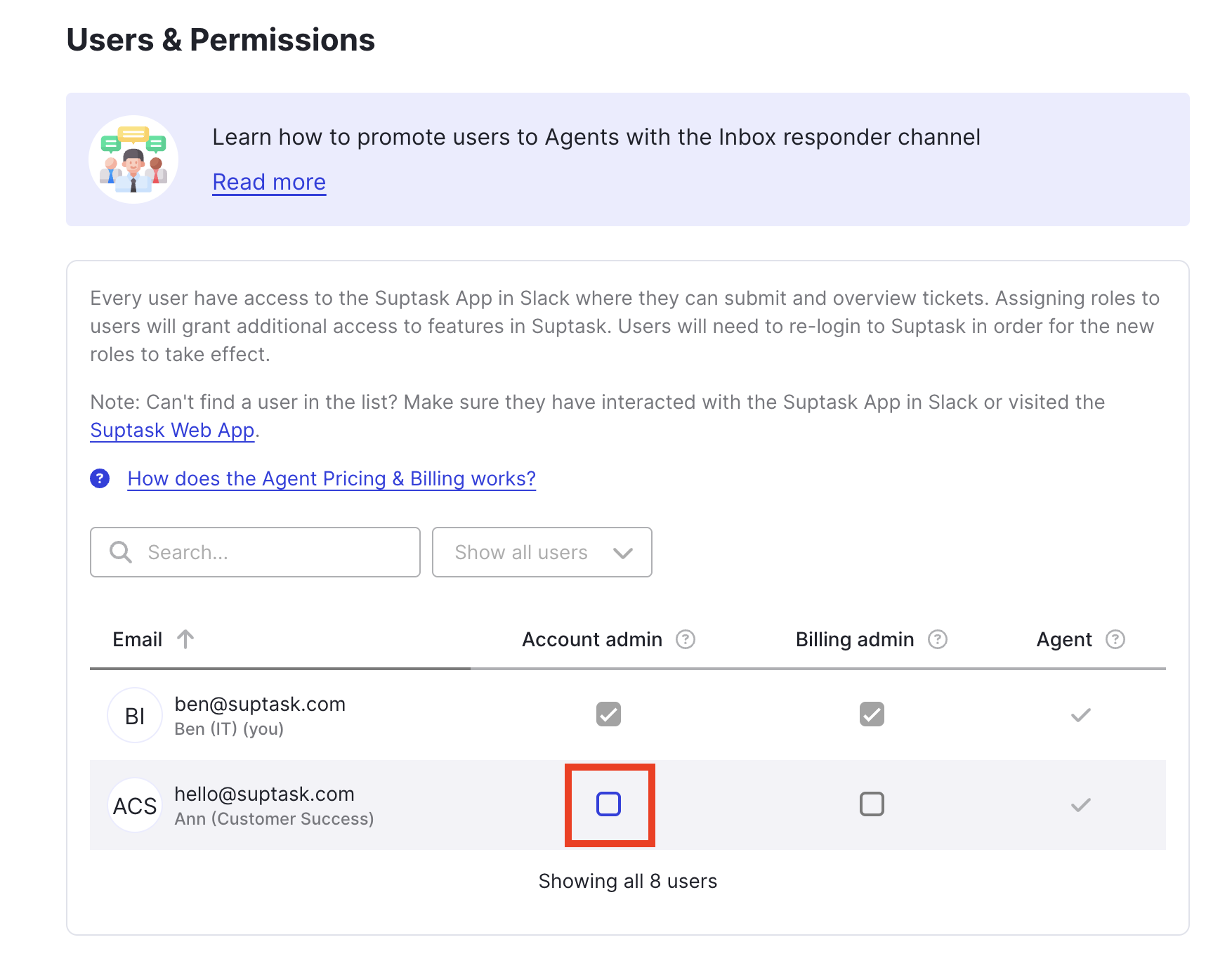
Task: Sort the list by Email column header
Action: click(138, 639)
